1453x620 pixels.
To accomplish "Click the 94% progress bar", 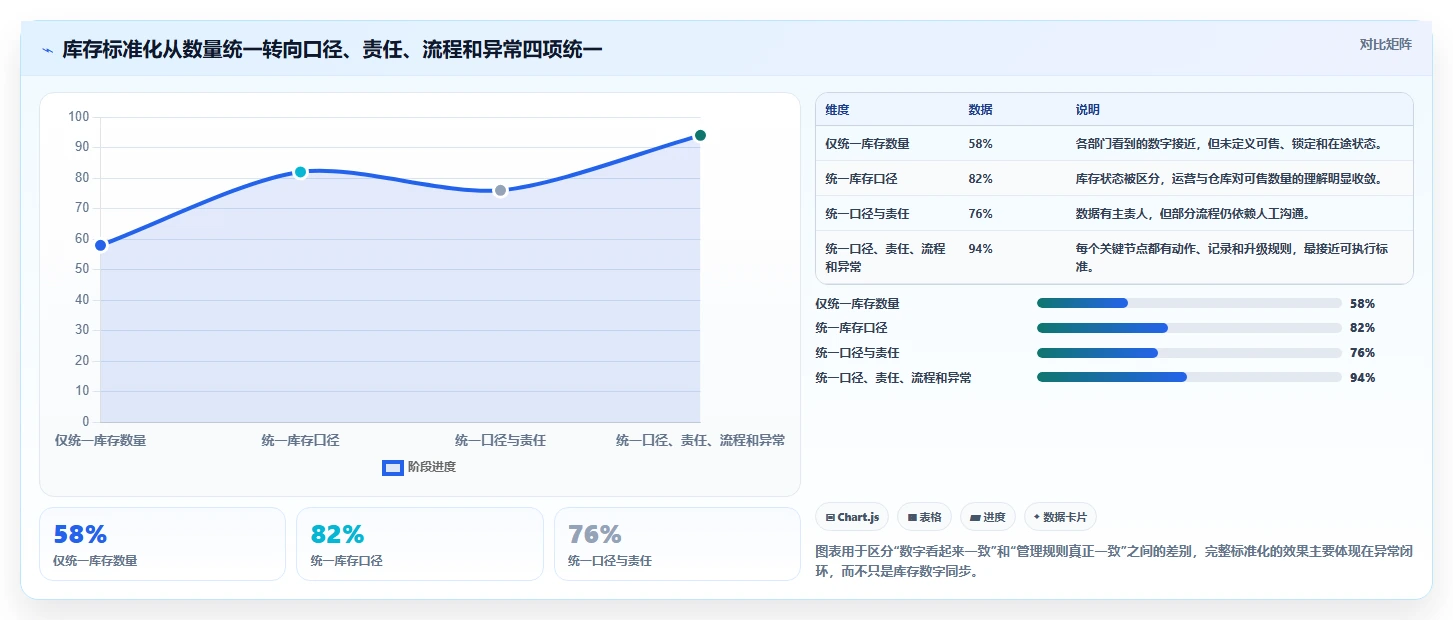I will pyautogui.click(x=1189, y=377).
